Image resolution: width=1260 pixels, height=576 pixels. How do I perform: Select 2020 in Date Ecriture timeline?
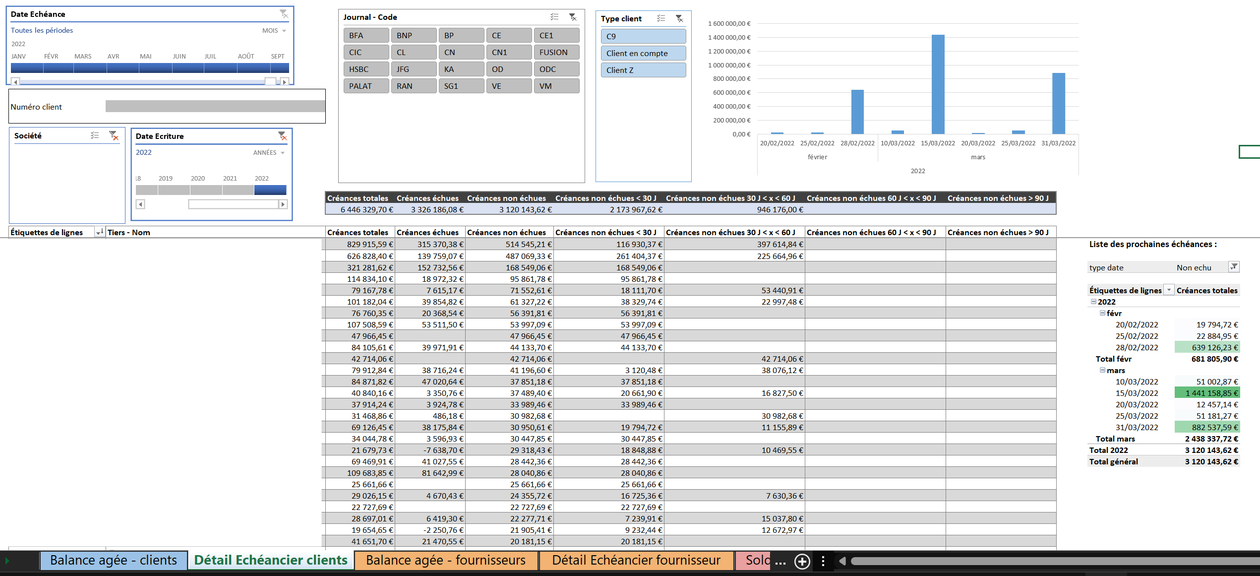pyautogui.click(x=206, y=190)
